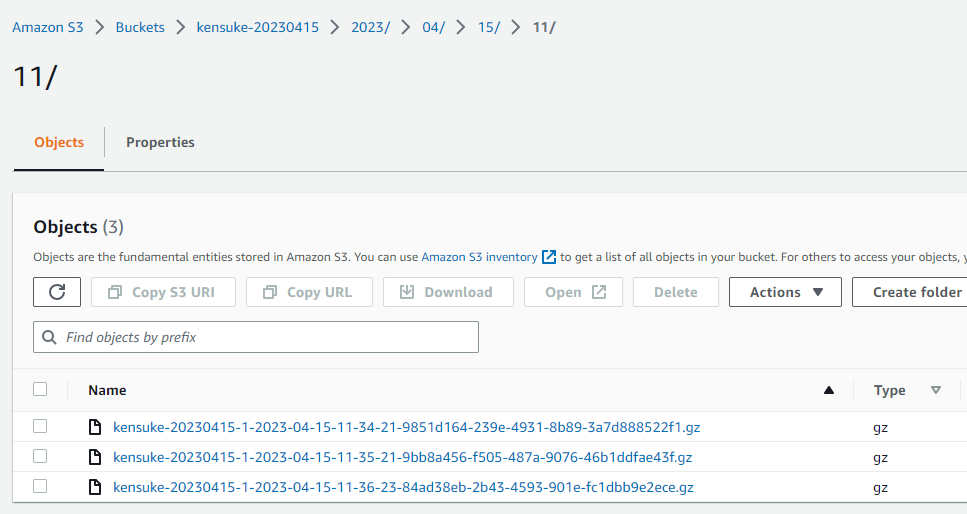Viewport: 967px width, 514px height.
Task: Sort by Name using the ascending arrow
Action: pos(829,390)
